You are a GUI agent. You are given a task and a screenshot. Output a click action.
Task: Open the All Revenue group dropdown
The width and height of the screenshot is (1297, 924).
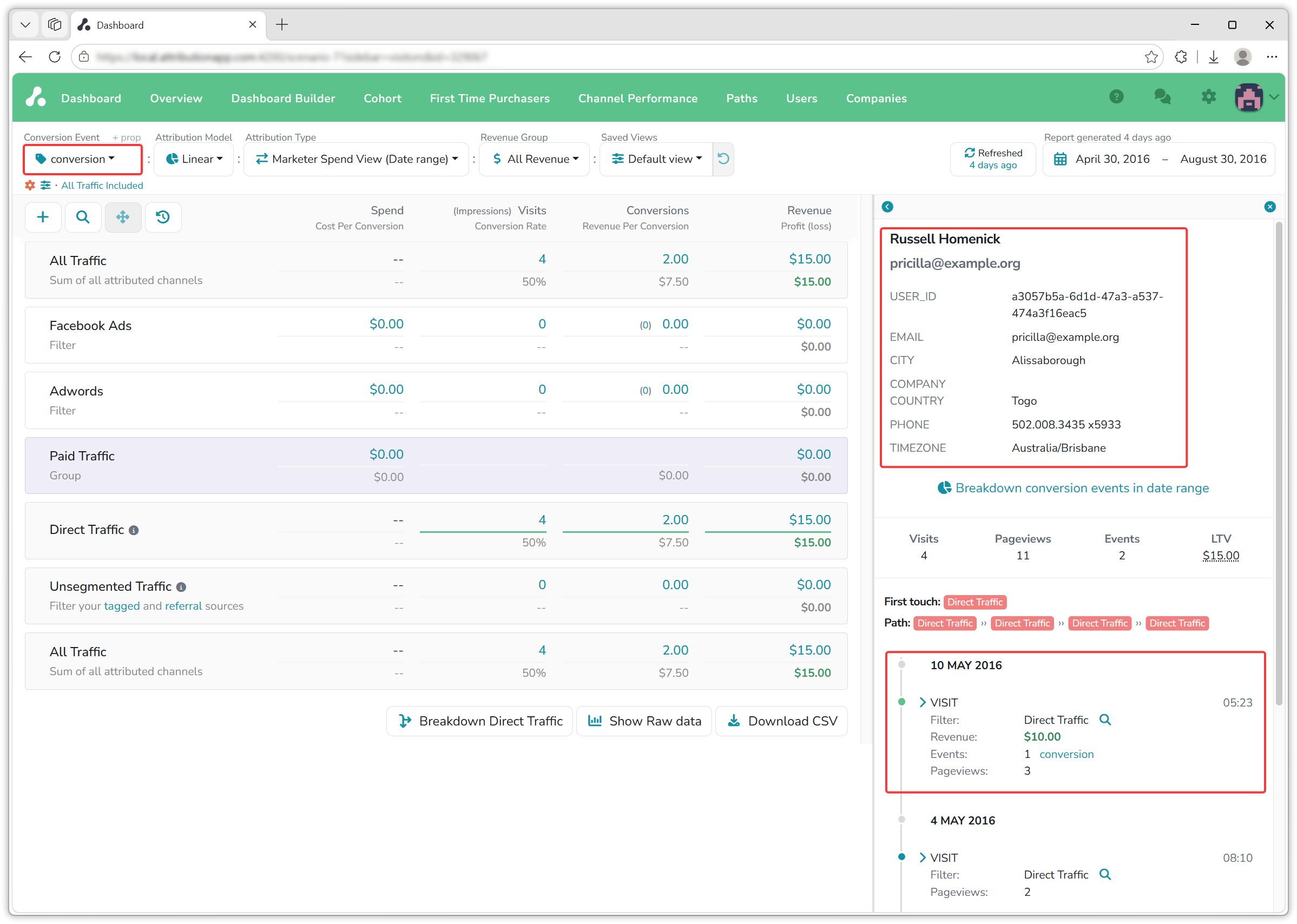pos(535,159)
